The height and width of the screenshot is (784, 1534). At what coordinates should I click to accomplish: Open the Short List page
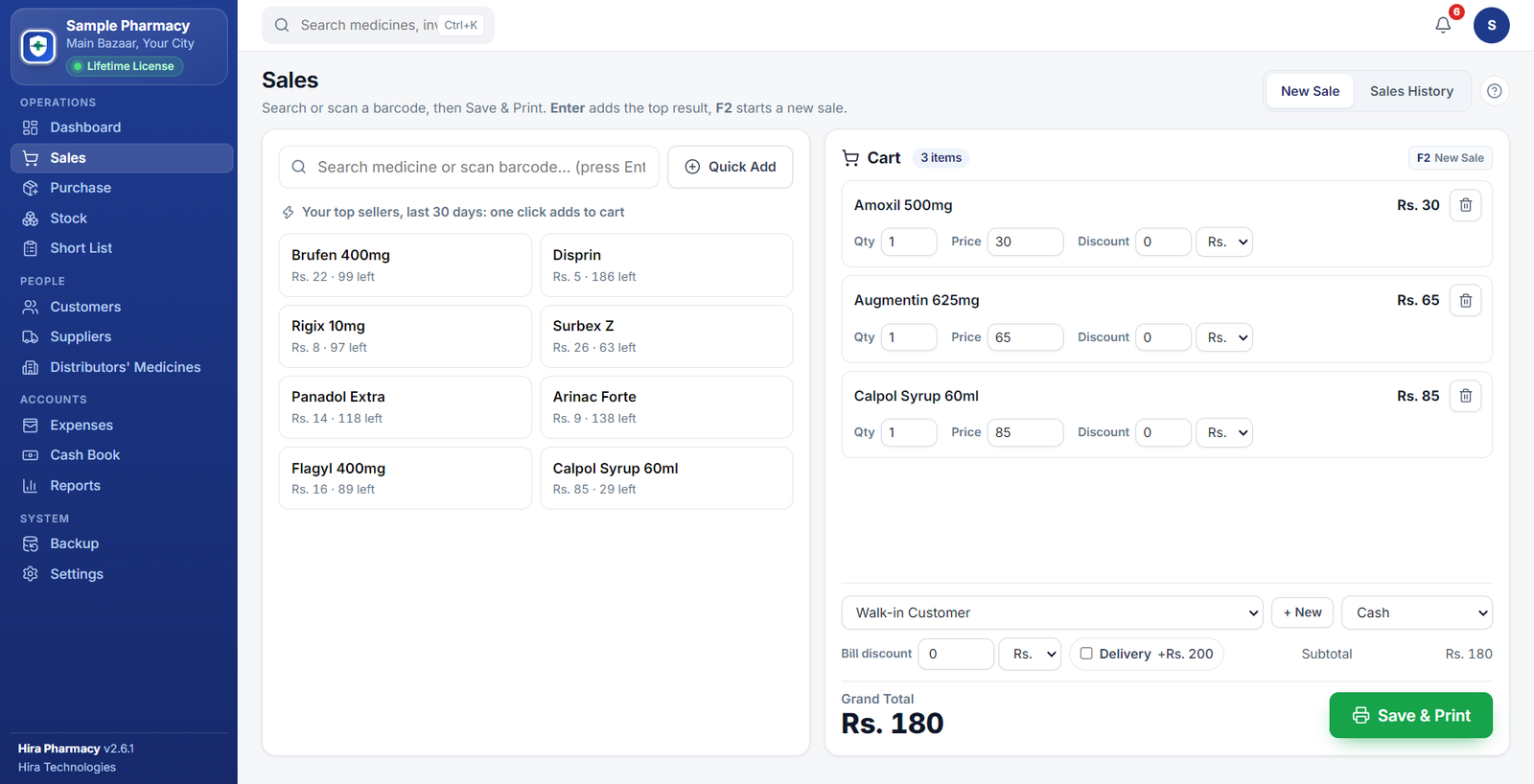tap(122, 248)
